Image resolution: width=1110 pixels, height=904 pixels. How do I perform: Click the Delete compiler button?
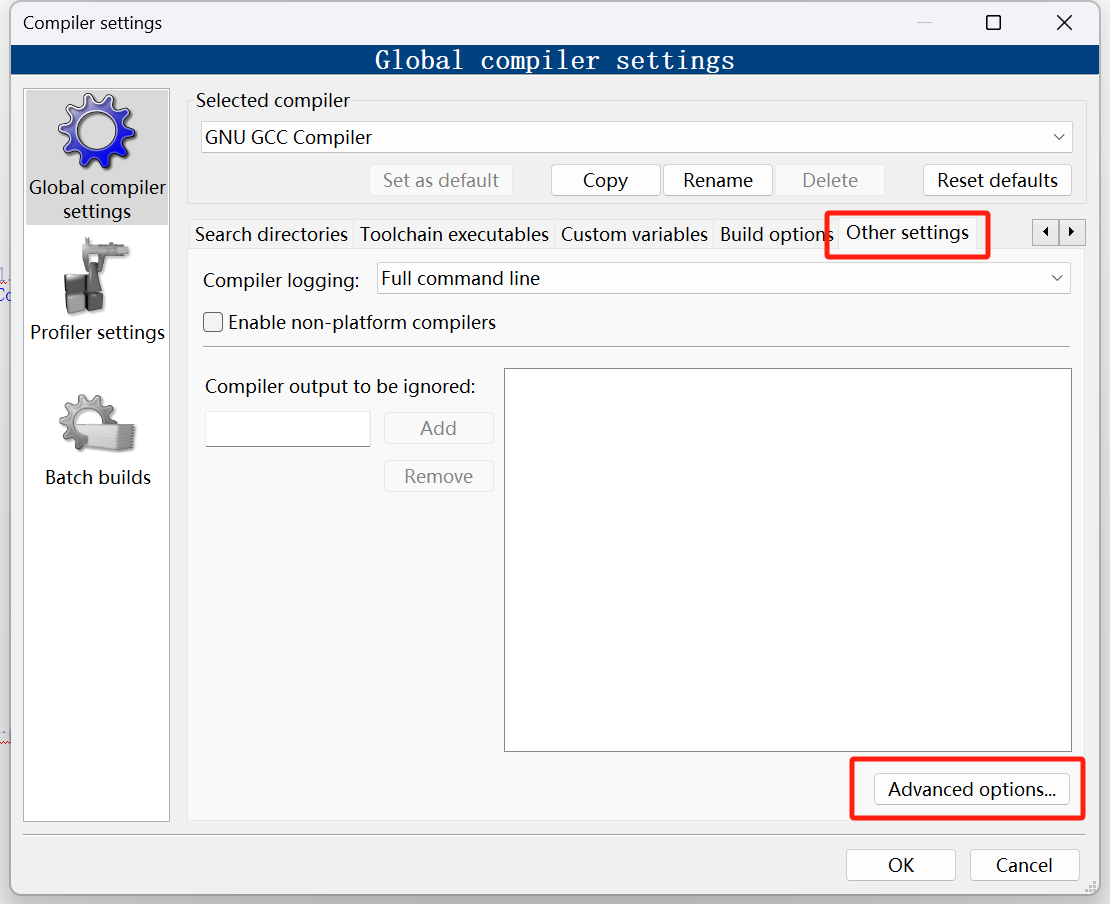830,181
